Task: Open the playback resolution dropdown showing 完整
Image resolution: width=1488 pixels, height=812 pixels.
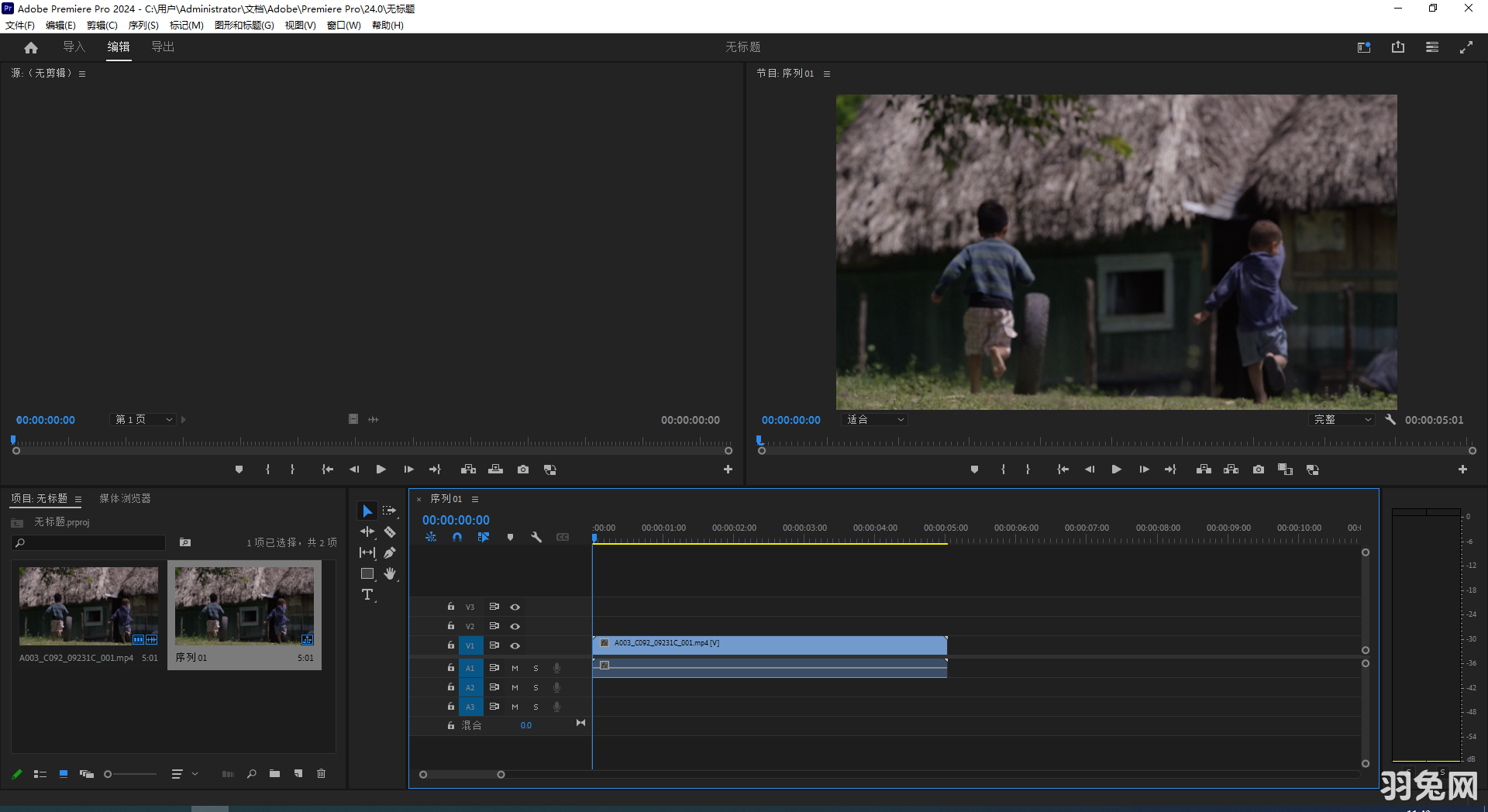Action: (1342, 419)
